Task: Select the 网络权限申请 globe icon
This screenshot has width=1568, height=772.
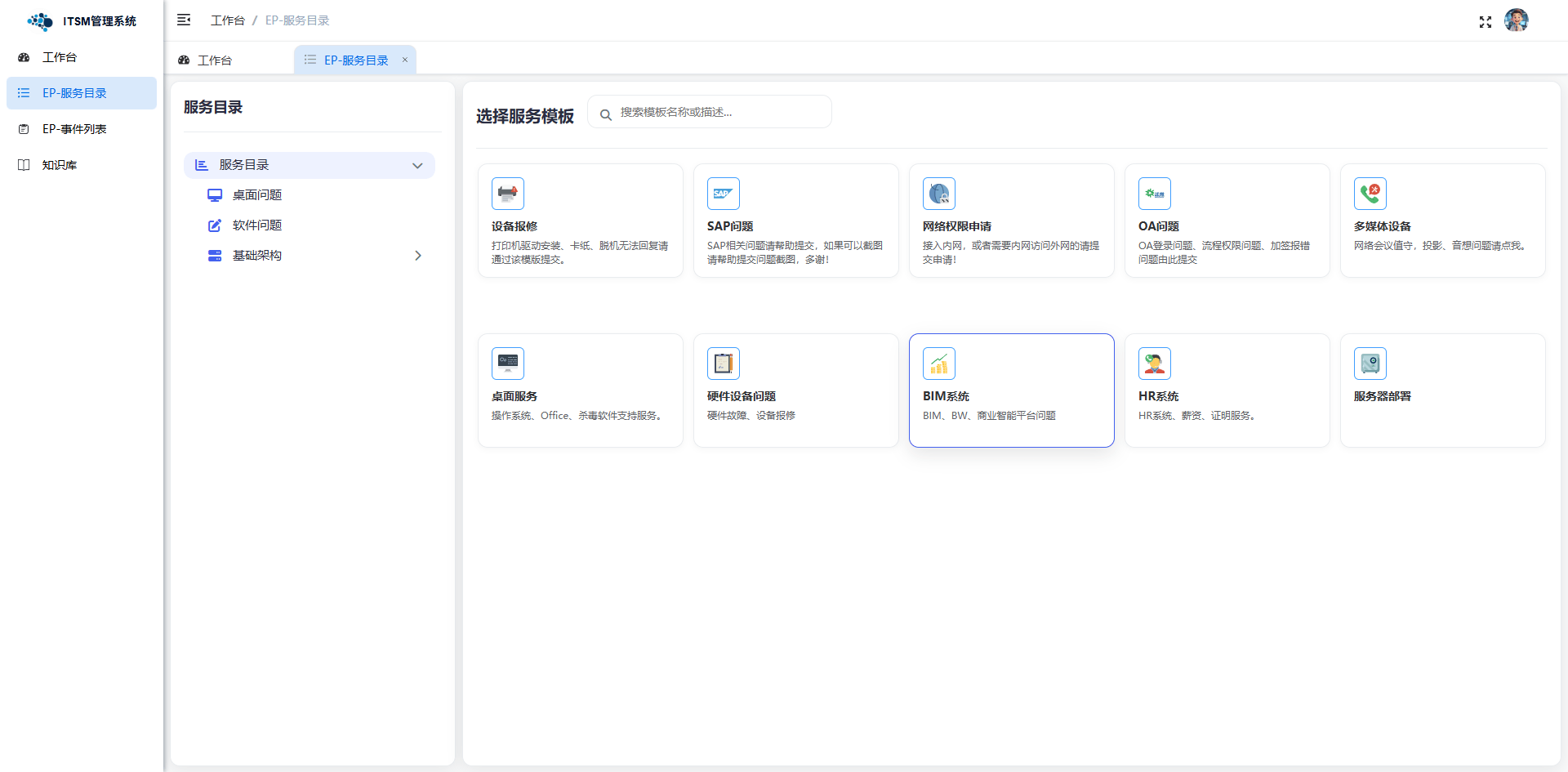Action: pos(938,194)
